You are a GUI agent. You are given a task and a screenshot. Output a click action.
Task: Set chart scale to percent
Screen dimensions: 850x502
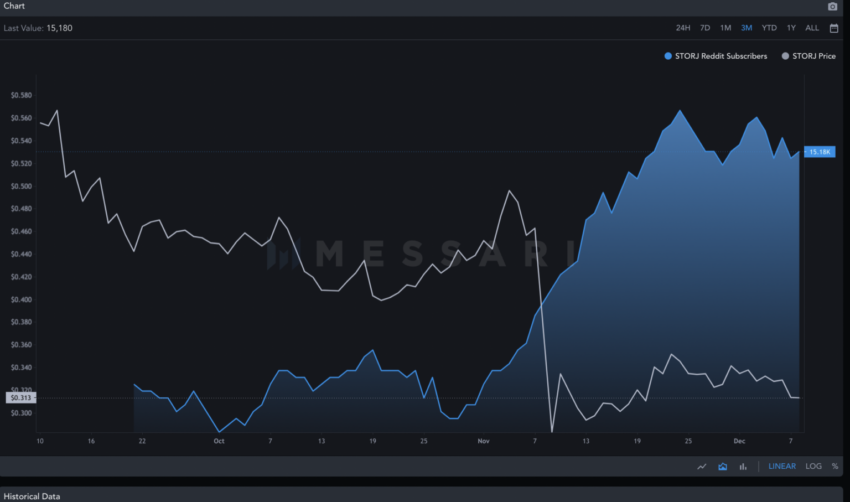835,466
